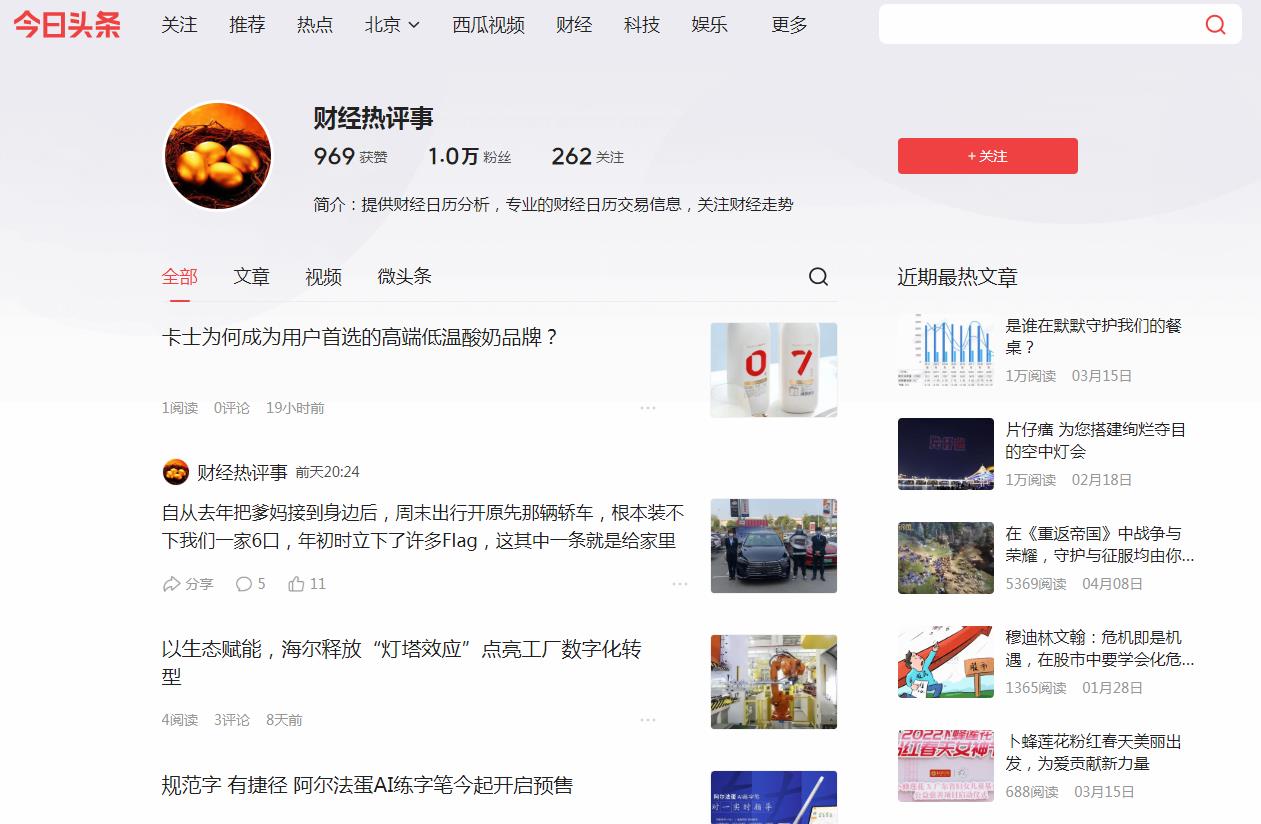
Task: Open article 以生态赋能，海尔释放灯塔效应
Action: point(402,663)
